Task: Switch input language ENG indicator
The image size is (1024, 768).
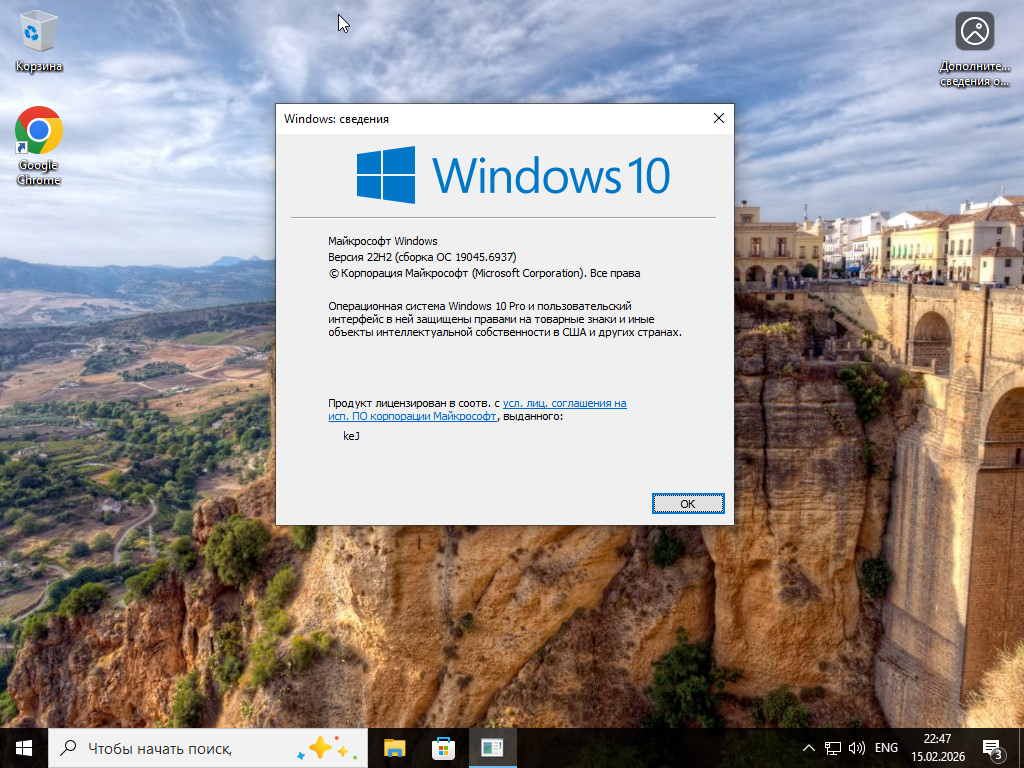Action: 886,748
